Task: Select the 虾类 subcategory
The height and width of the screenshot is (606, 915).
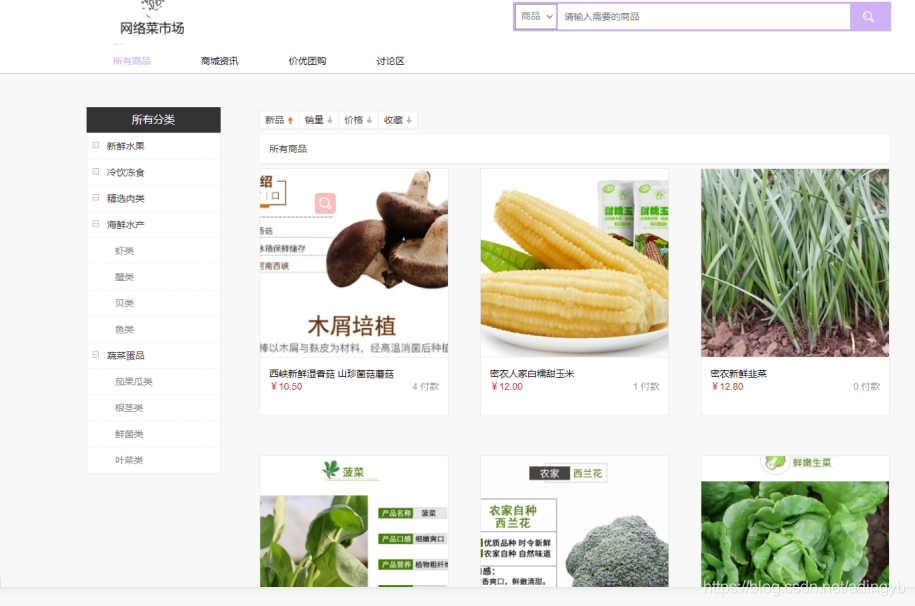Action: point(124,250)
